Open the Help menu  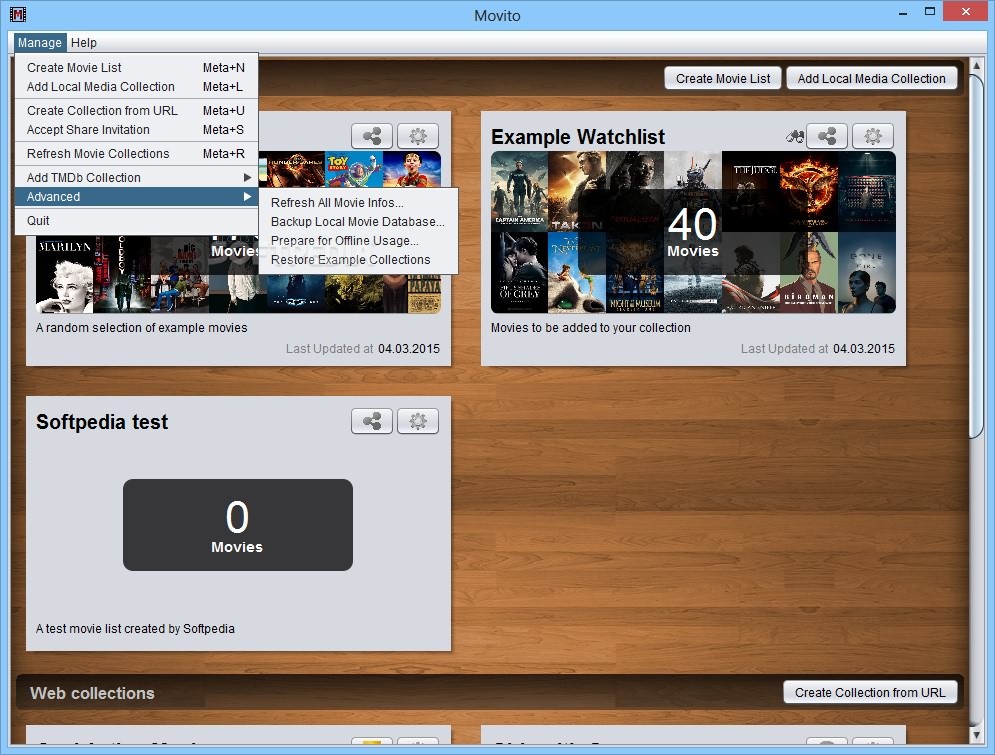tap(84, 43)
